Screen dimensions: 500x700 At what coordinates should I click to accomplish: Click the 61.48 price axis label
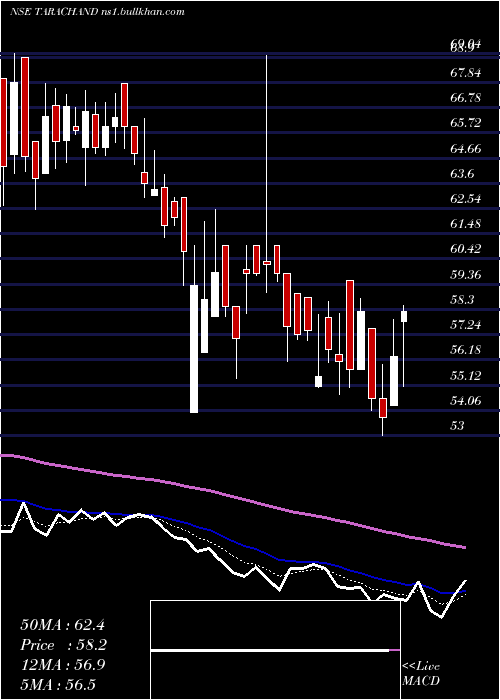[x=466, y=224]
